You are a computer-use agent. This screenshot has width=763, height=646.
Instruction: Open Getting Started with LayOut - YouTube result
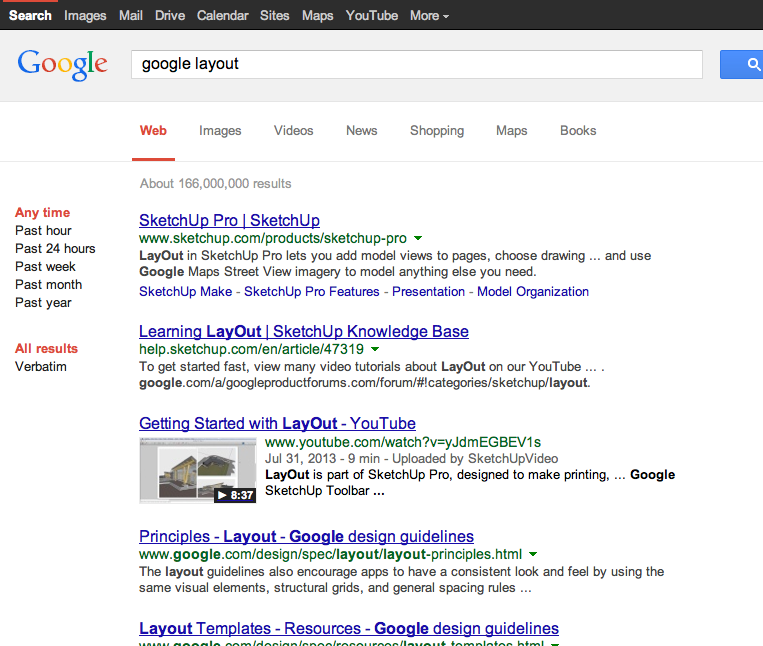[277, 423]
